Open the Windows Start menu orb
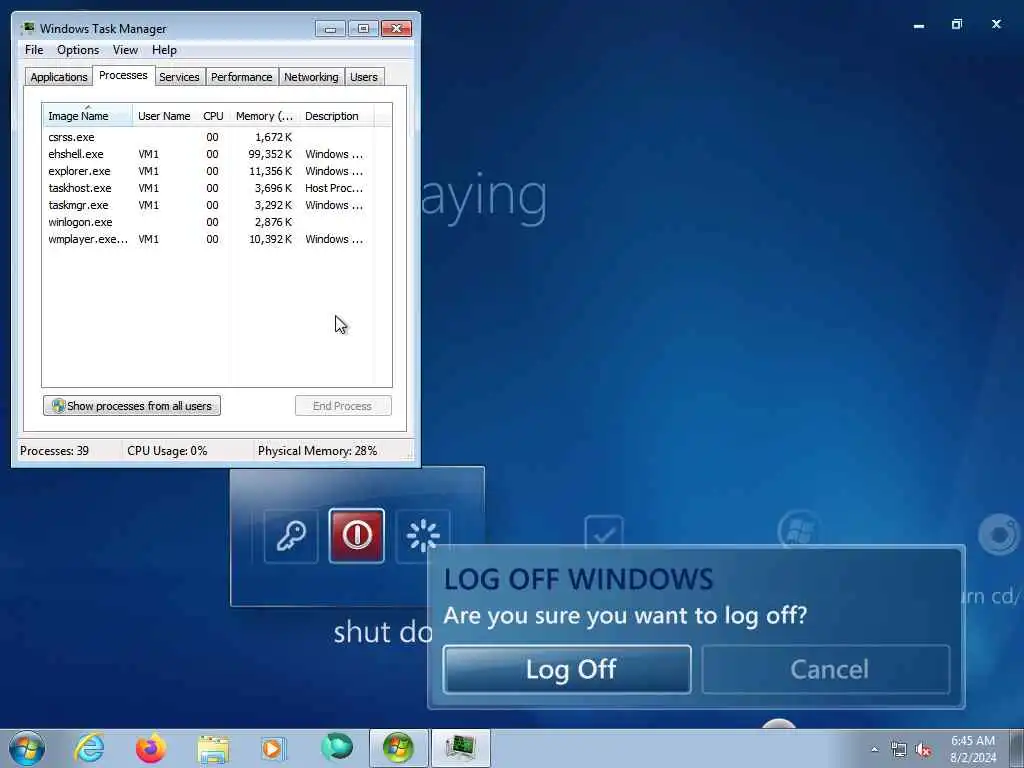The height and width of the screenshot is (768, 1024). coord(27,748)
